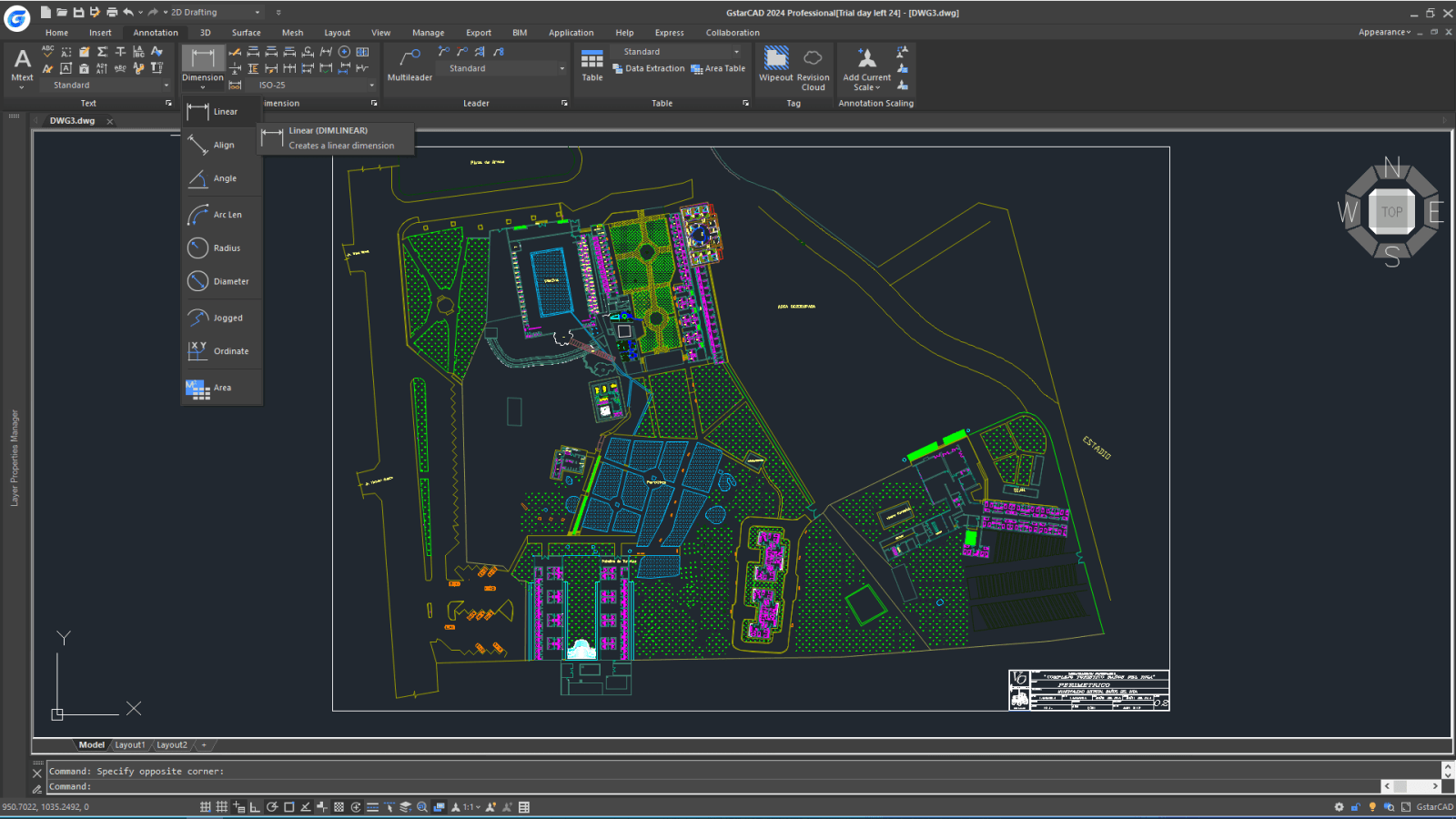Switch to the Layout1 tab
1456x819 pixels.
click(130, 744)
